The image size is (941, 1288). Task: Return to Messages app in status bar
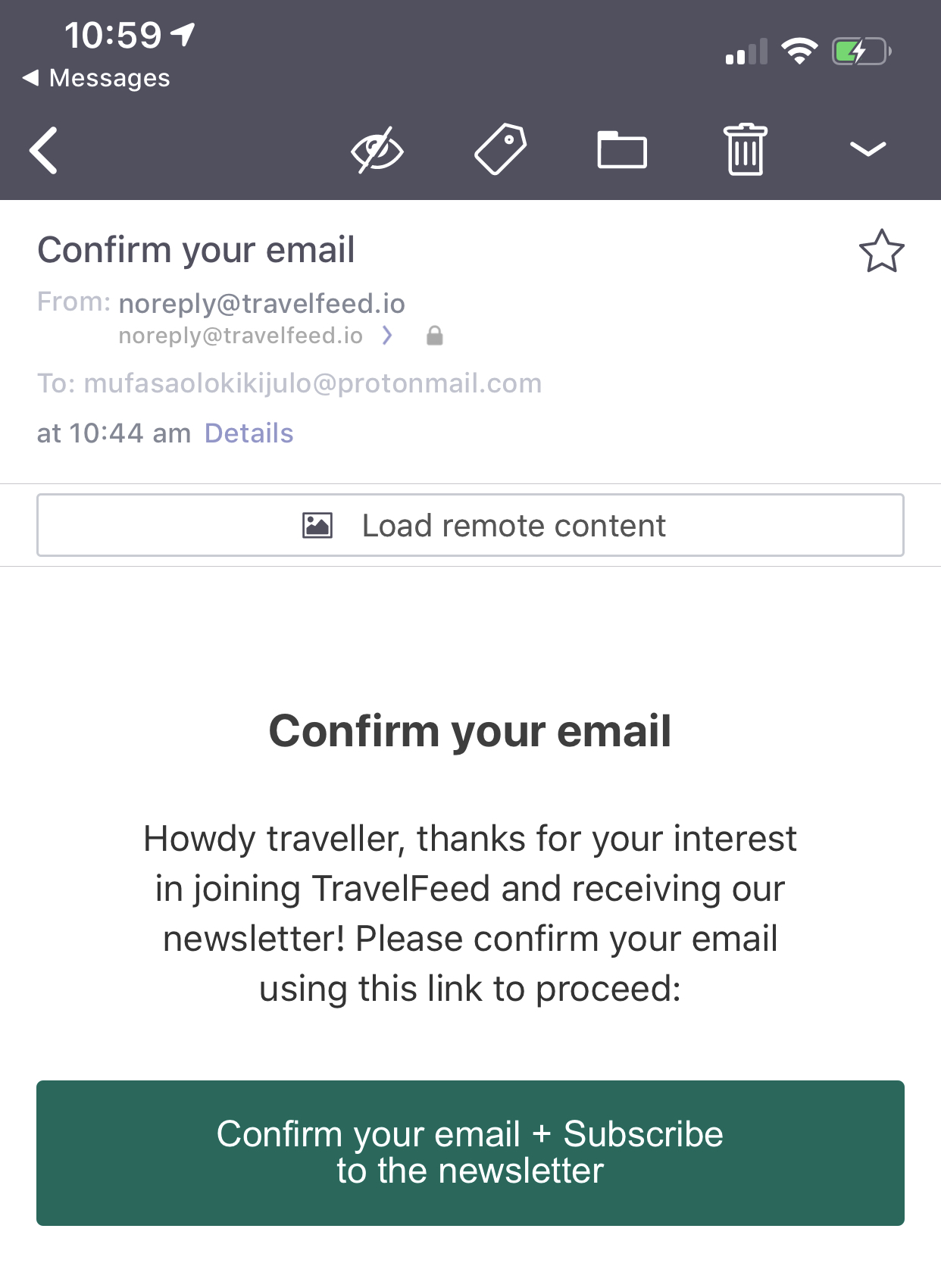tap(96, 78)
